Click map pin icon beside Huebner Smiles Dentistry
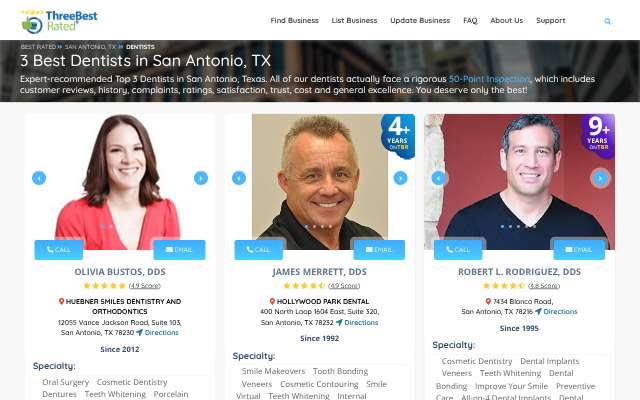 tap(61, 301)
